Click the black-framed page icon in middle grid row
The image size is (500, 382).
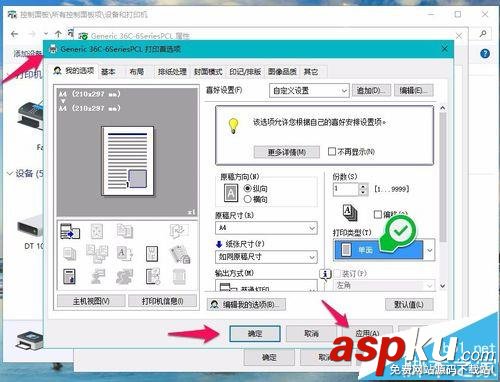click(152, 254)
